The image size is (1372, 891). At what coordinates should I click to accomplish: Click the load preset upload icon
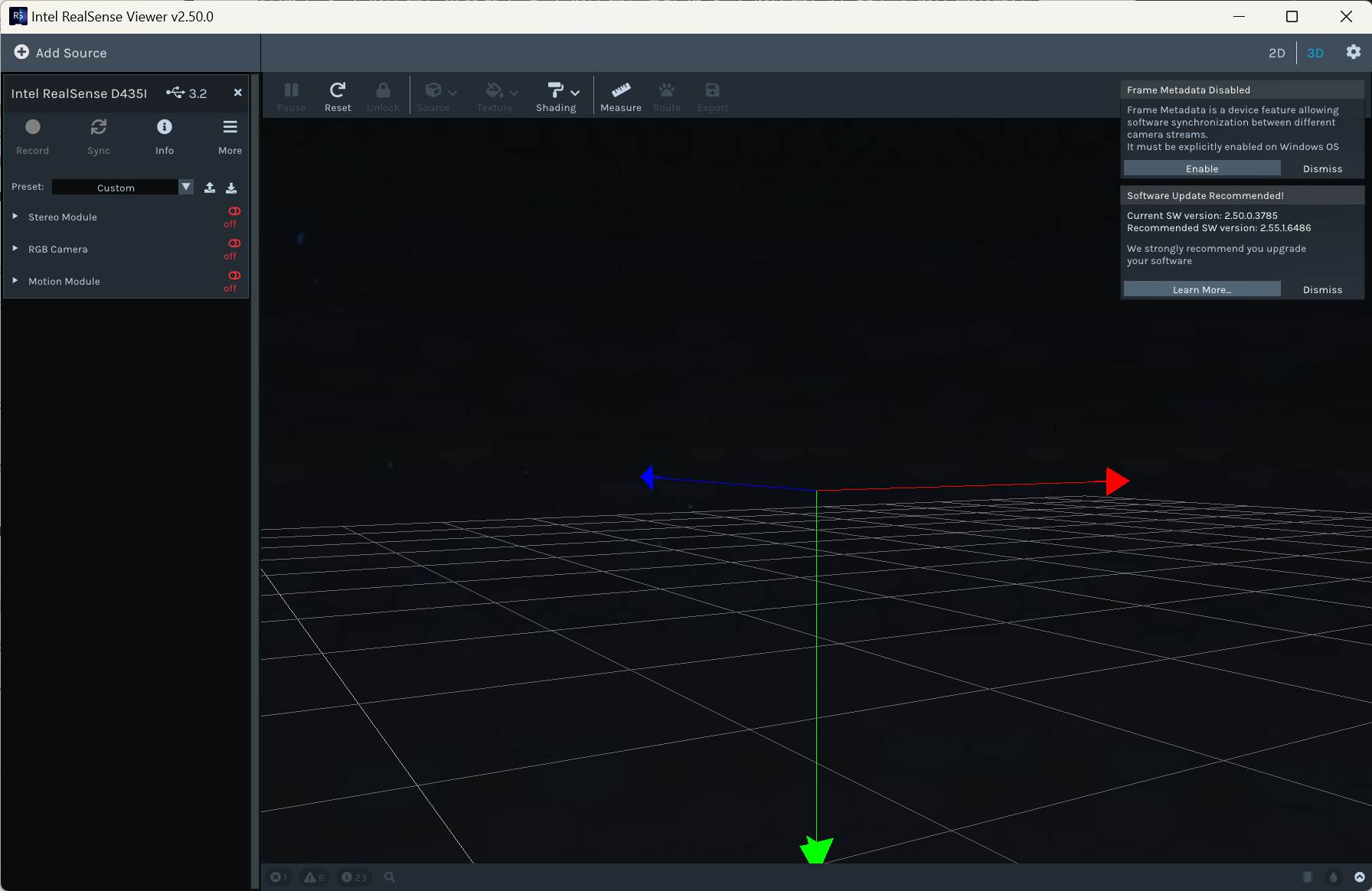point(210,188)
